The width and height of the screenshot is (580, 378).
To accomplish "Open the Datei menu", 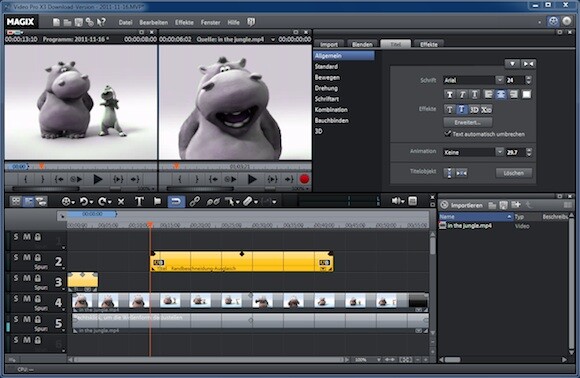I will [x=125, y=23].
